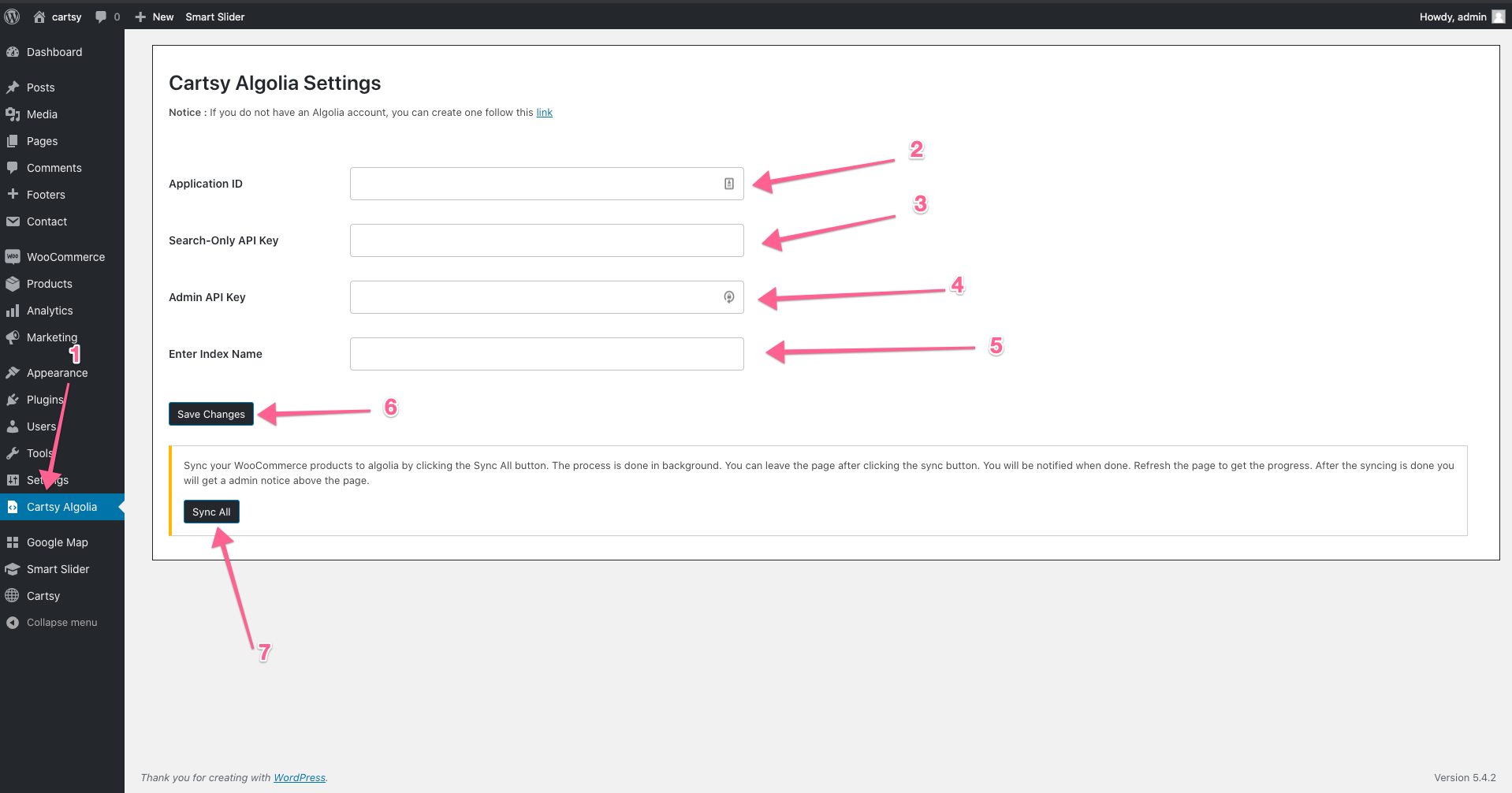Click the admin avatar icon
This screenshot has height=793, width=1512.
pyautogui.click(x=1499, y=17)
